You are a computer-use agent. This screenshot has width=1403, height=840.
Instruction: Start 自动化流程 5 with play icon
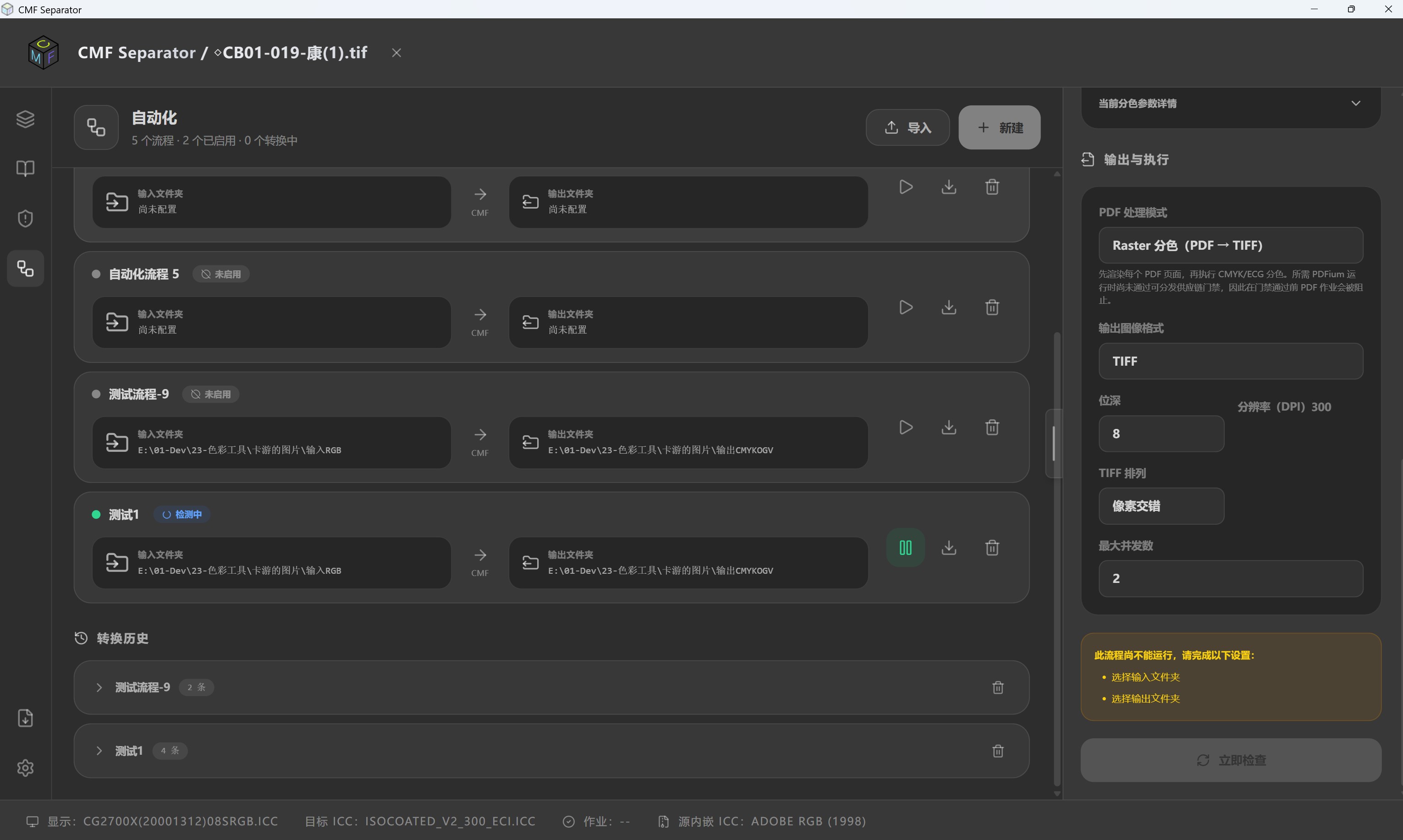click(906, 307)
